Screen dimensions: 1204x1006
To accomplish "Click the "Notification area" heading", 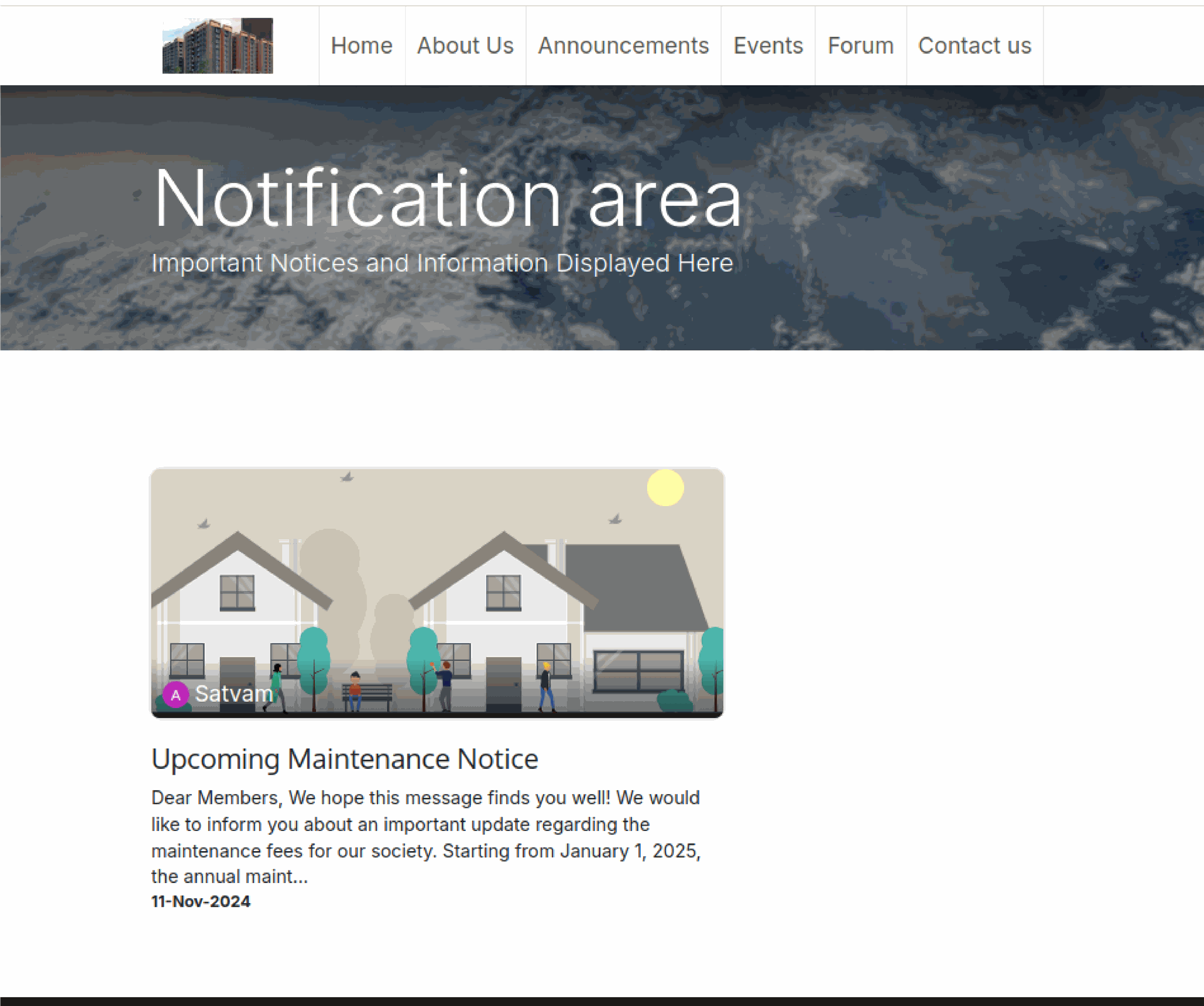I will [x=448, y=199].
